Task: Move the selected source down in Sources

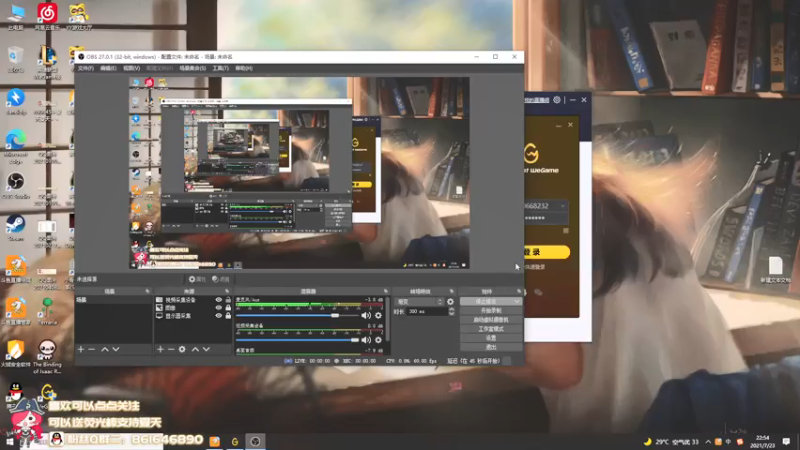Action: pyautogui.click(x=206, y=349)
